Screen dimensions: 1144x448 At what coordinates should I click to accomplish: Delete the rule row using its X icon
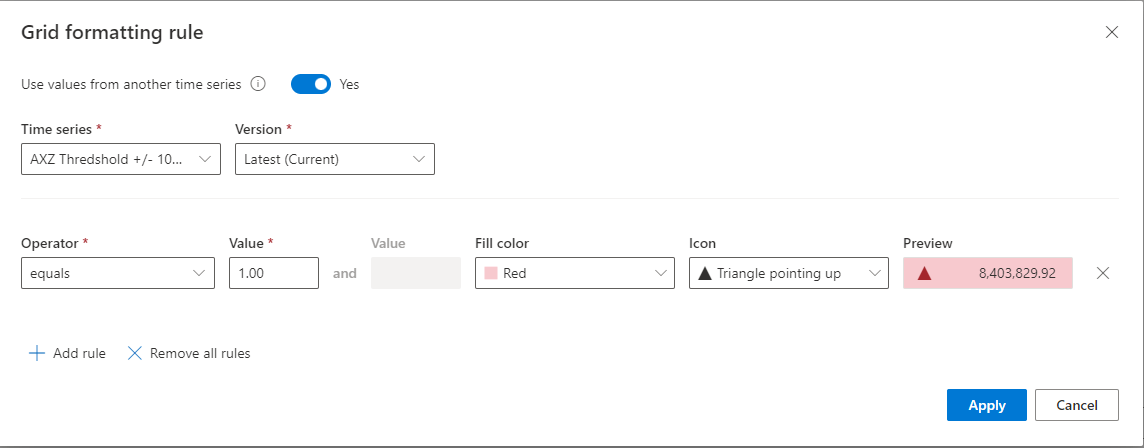pos(1103,273)
